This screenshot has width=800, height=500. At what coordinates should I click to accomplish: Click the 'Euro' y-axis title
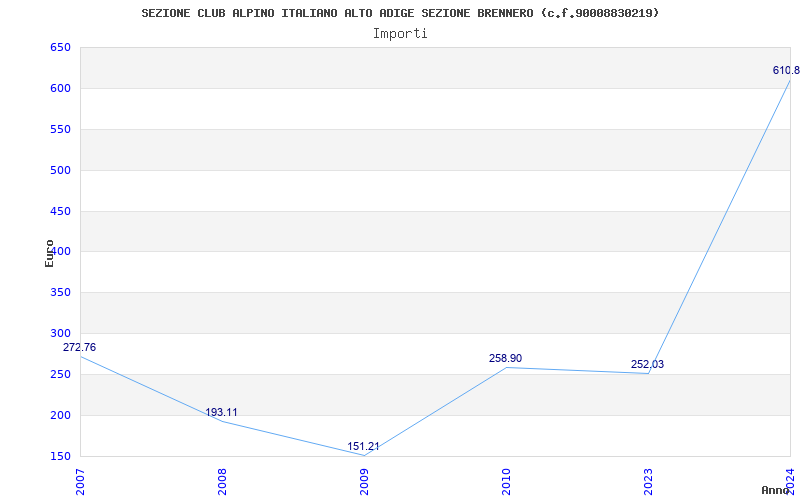coord(49,253)
